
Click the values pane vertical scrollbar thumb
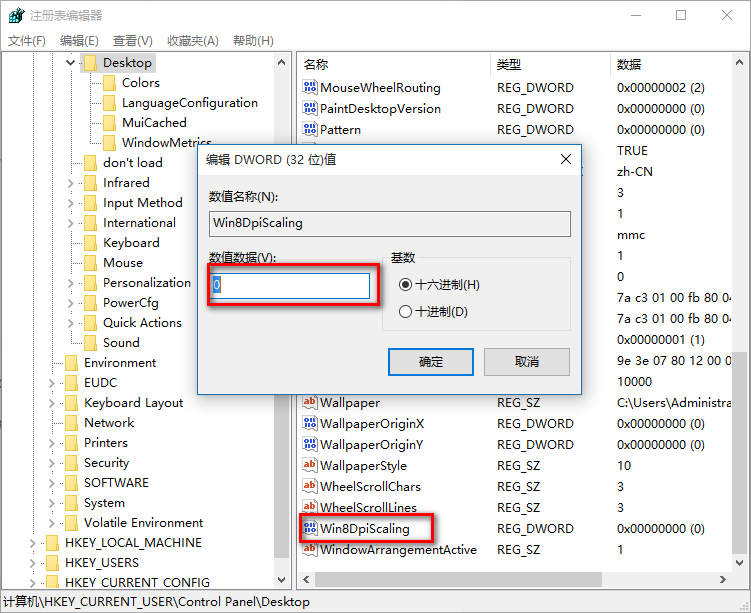click(740, 453)
